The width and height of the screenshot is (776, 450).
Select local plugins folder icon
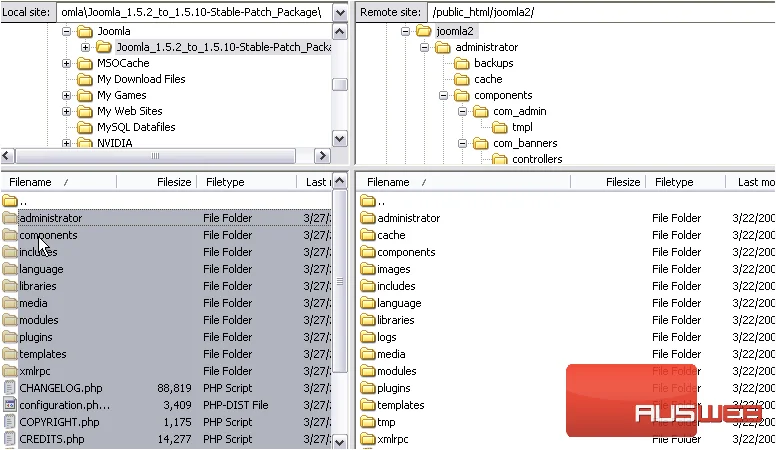point(10,337)
